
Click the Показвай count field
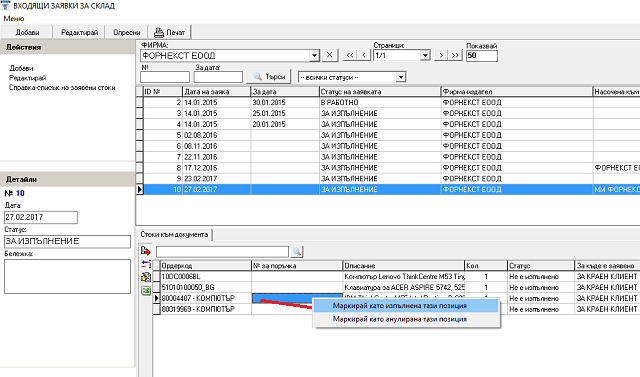482,55
